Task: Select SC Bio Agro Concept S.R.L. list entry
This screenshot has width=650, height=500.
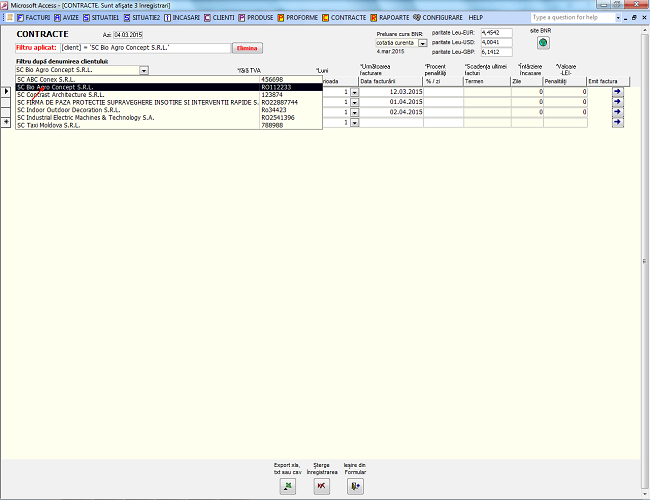Action: (169, 87)
